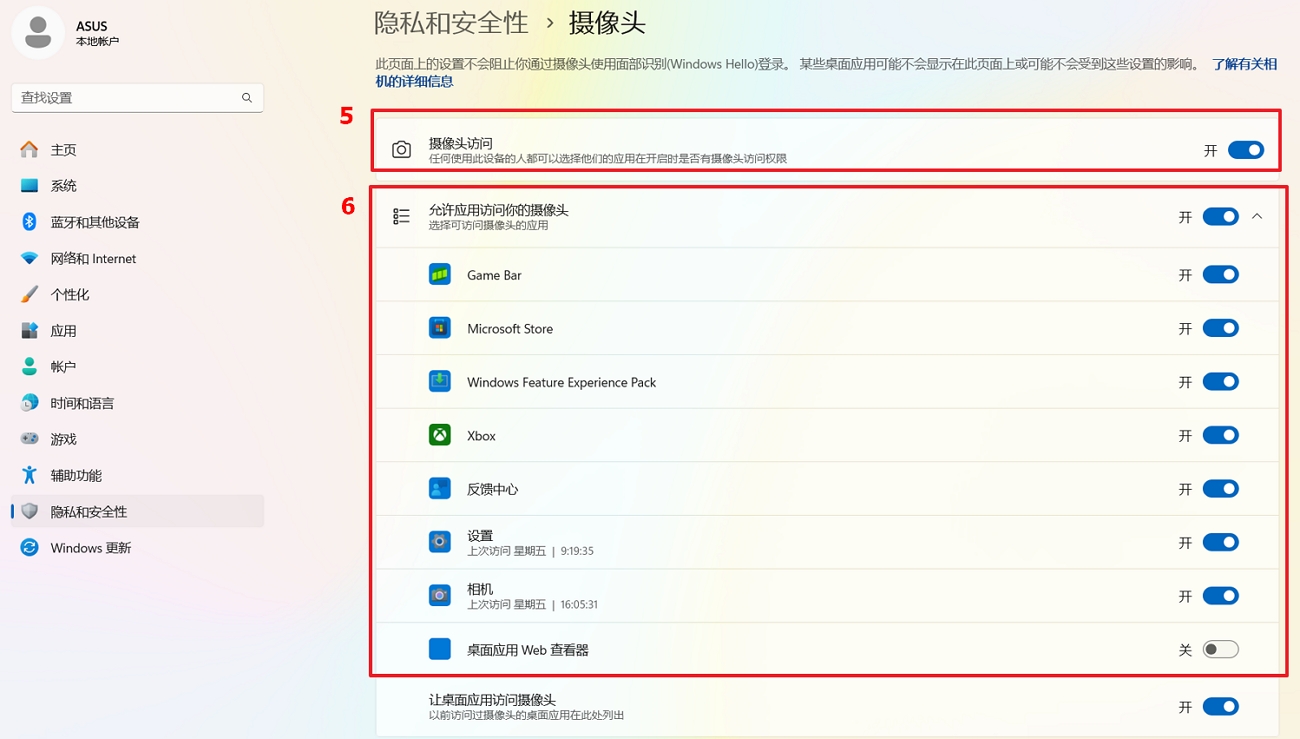Collapse the 允许应用访问你的摄像头 list

click(x=1257, y=217)
